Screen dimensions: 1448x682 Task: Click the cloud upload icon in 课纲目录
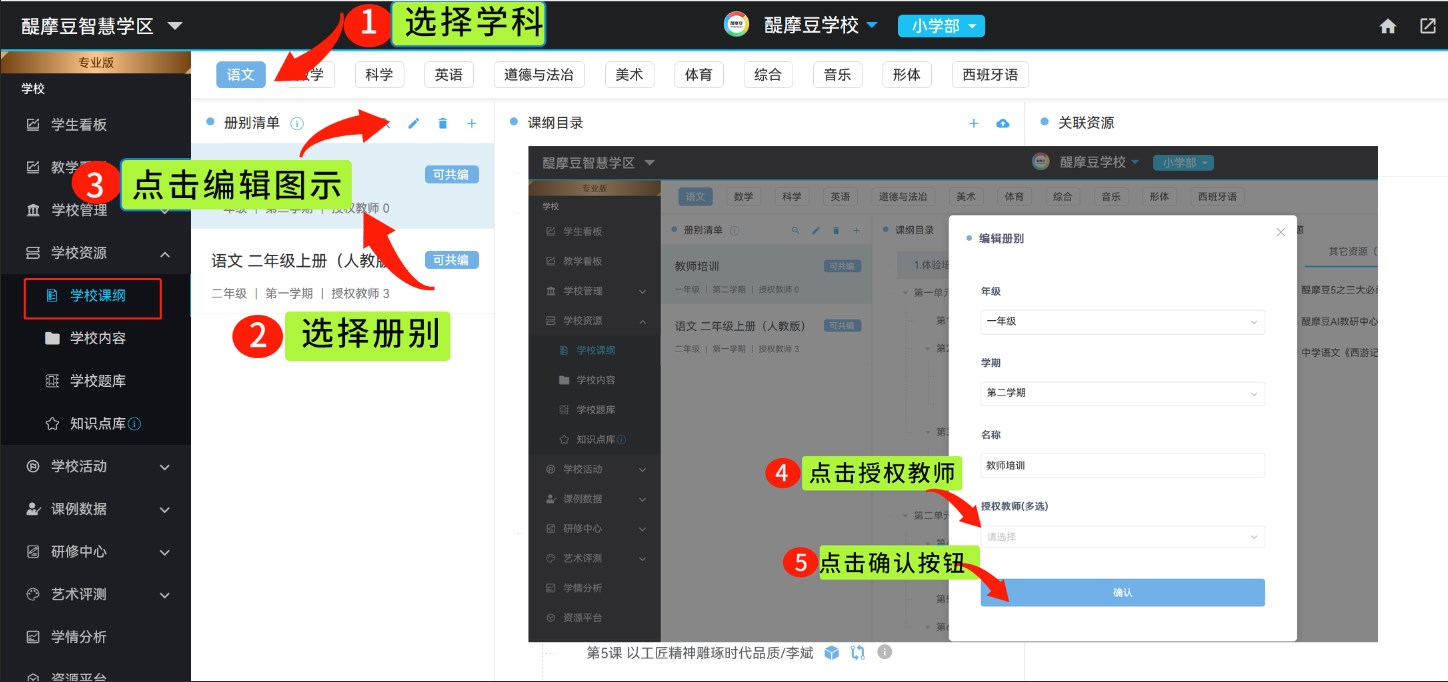click(1003, 123)
